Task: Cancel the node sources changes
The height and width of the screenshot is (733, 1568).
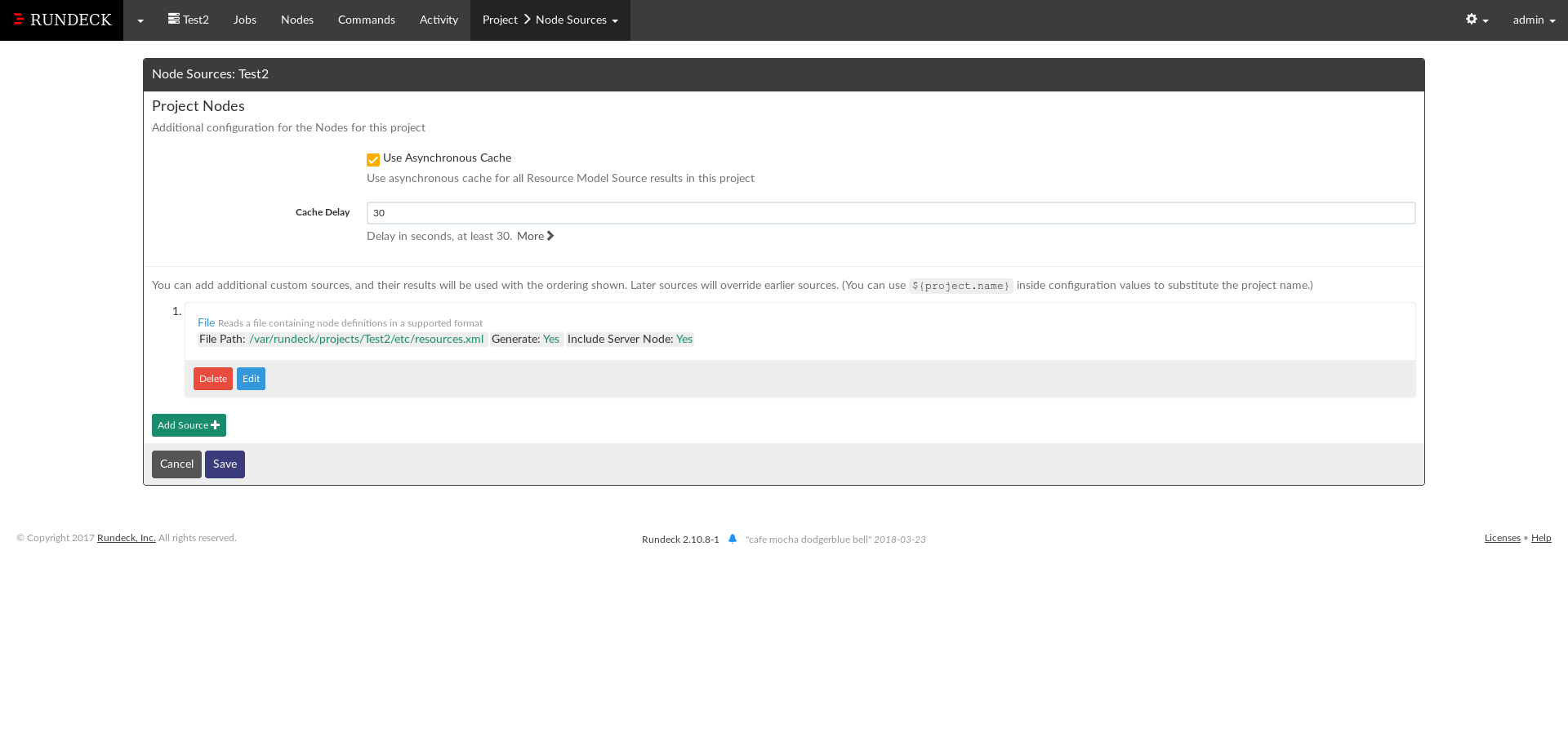Action: click(176, 464)
